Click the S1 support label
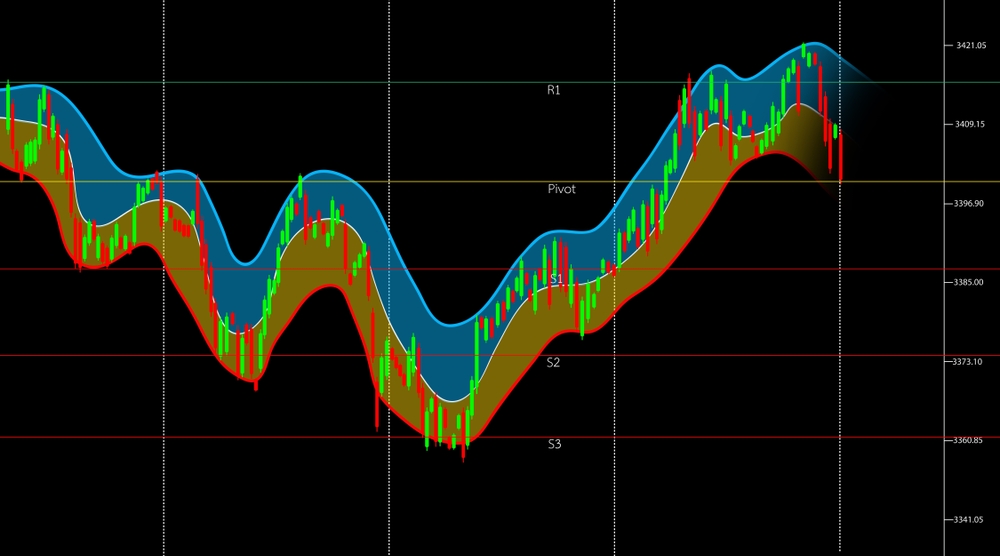Screen dimensions: 1000x556 tap(556, 279)
